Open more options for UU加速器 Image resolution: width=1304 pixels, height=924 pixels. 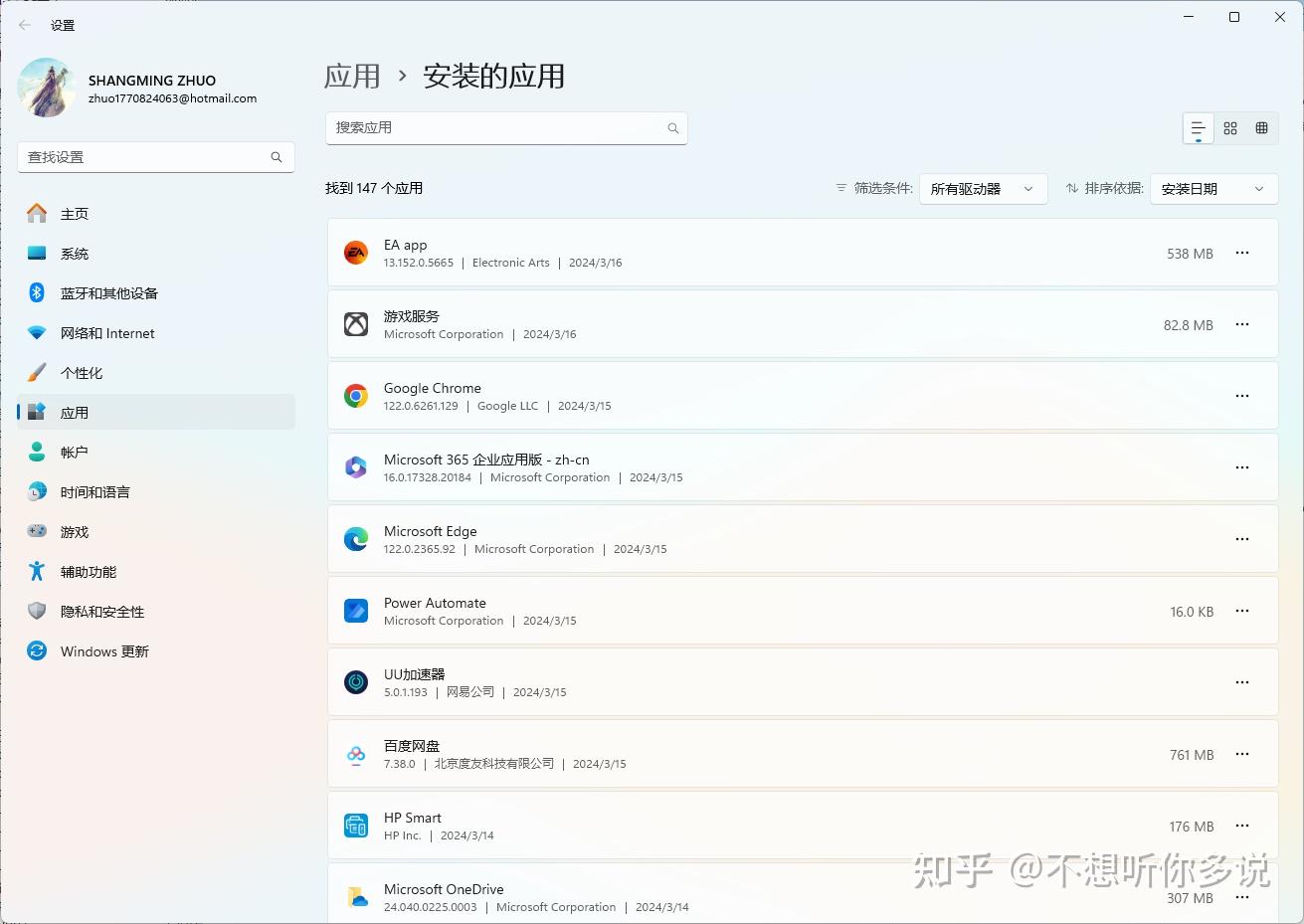coord(1242,682)
